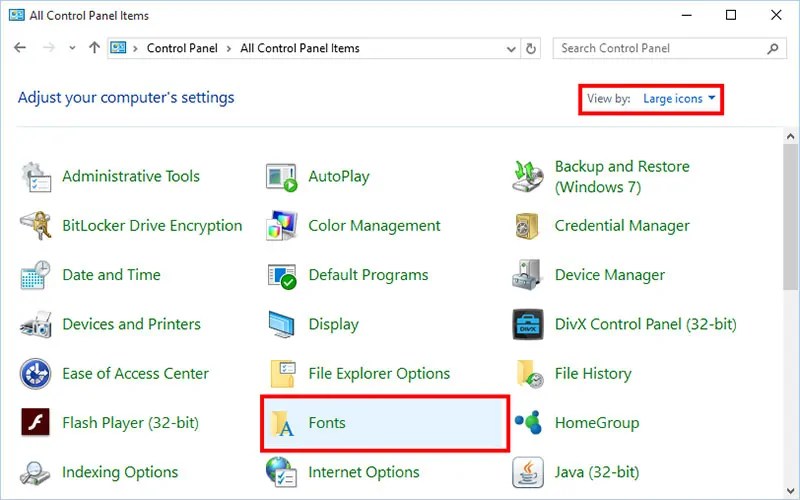Open the Administrative Tools icon

36,177
